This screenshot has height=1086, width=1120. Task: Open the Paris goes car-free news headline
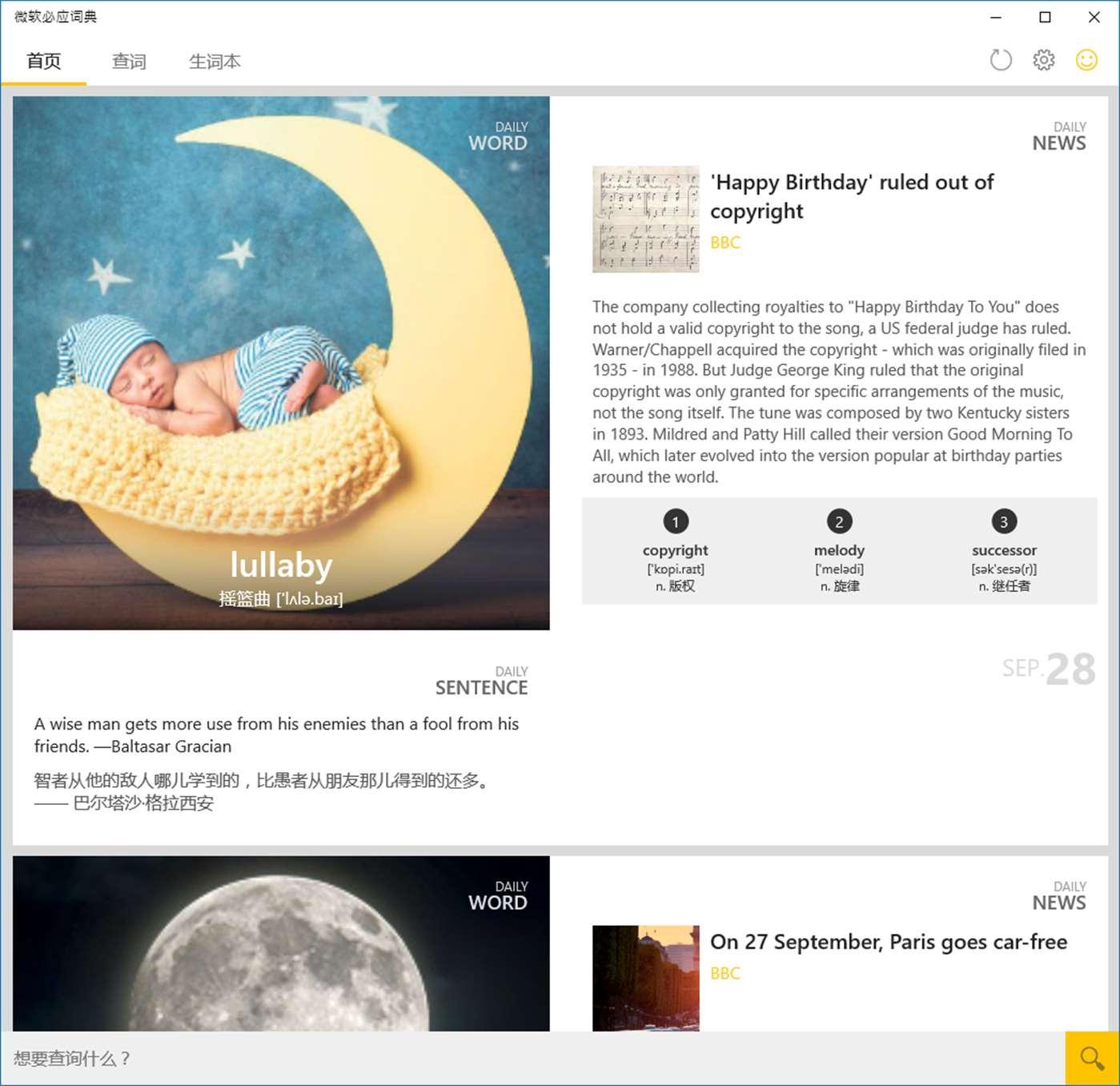(x=889, y=942)
